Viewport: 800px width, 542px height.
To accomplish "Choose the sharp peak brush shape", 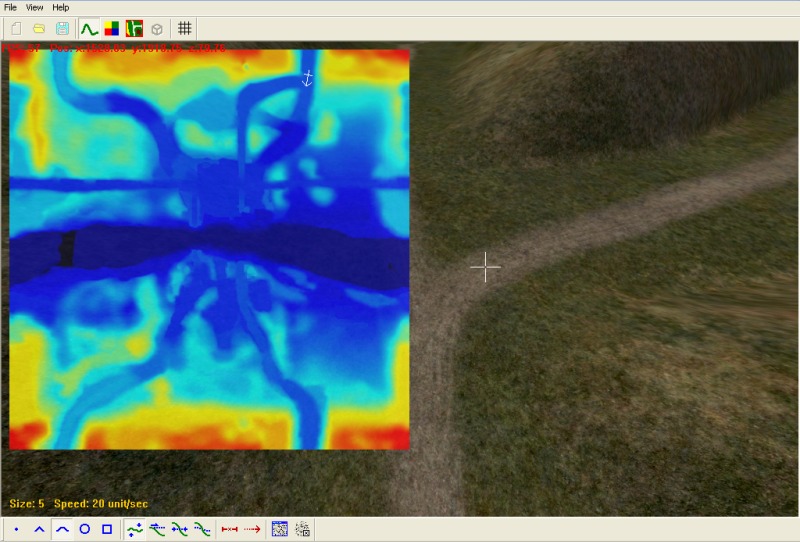I will 40,529.
